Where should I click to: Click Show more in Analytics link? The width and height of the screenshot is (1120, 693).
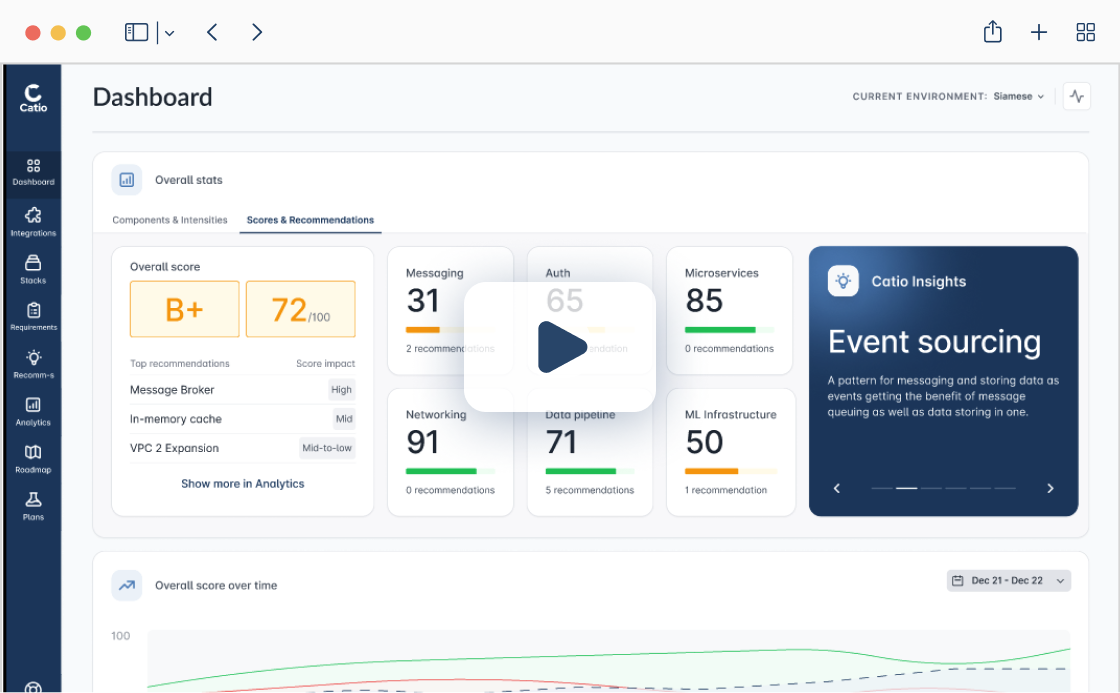click(x=242, y=484)
